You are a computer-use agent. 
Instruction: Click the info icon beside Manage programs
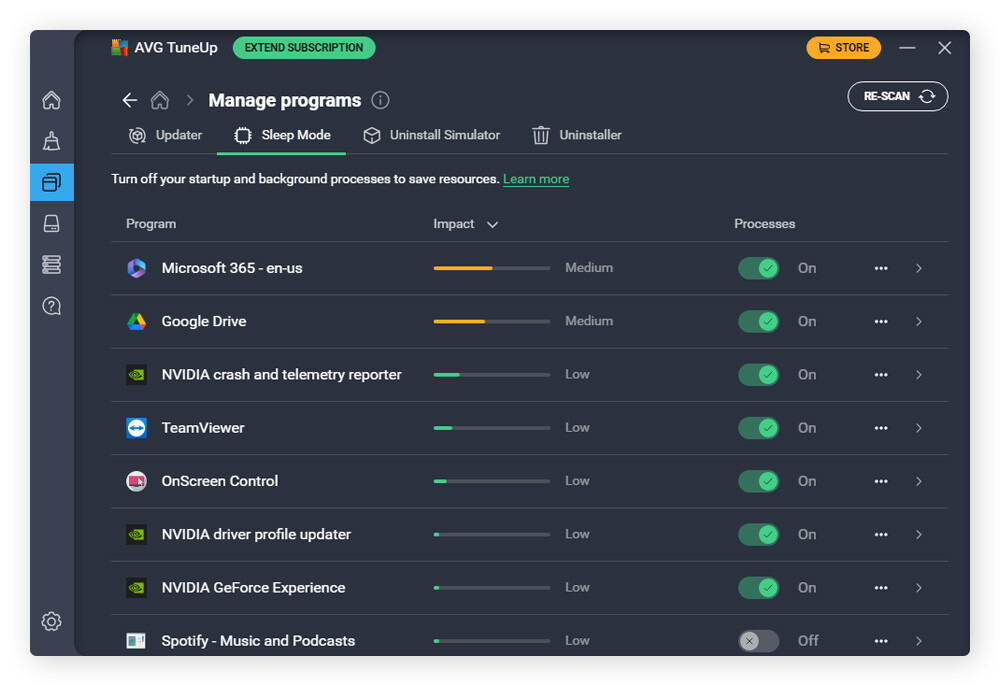click(380, 100)
